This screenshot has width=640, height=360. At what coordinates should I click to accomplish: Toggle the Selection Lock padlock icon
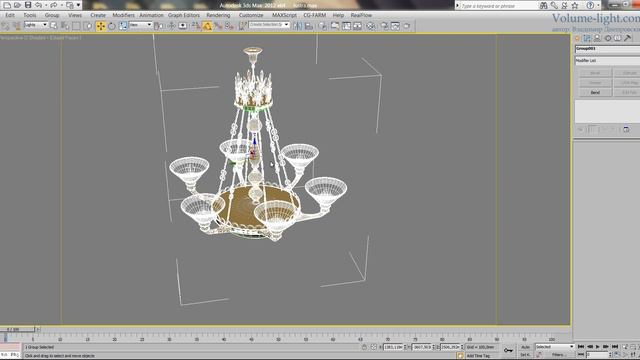point(364,347)
